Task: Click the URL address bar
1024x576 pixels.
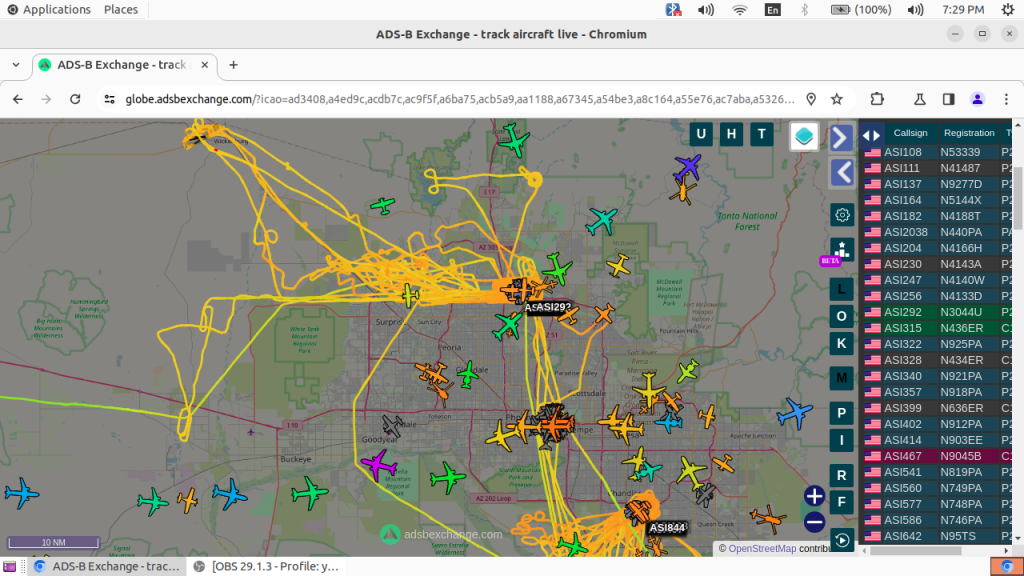Action: click(x=460, y=99)
